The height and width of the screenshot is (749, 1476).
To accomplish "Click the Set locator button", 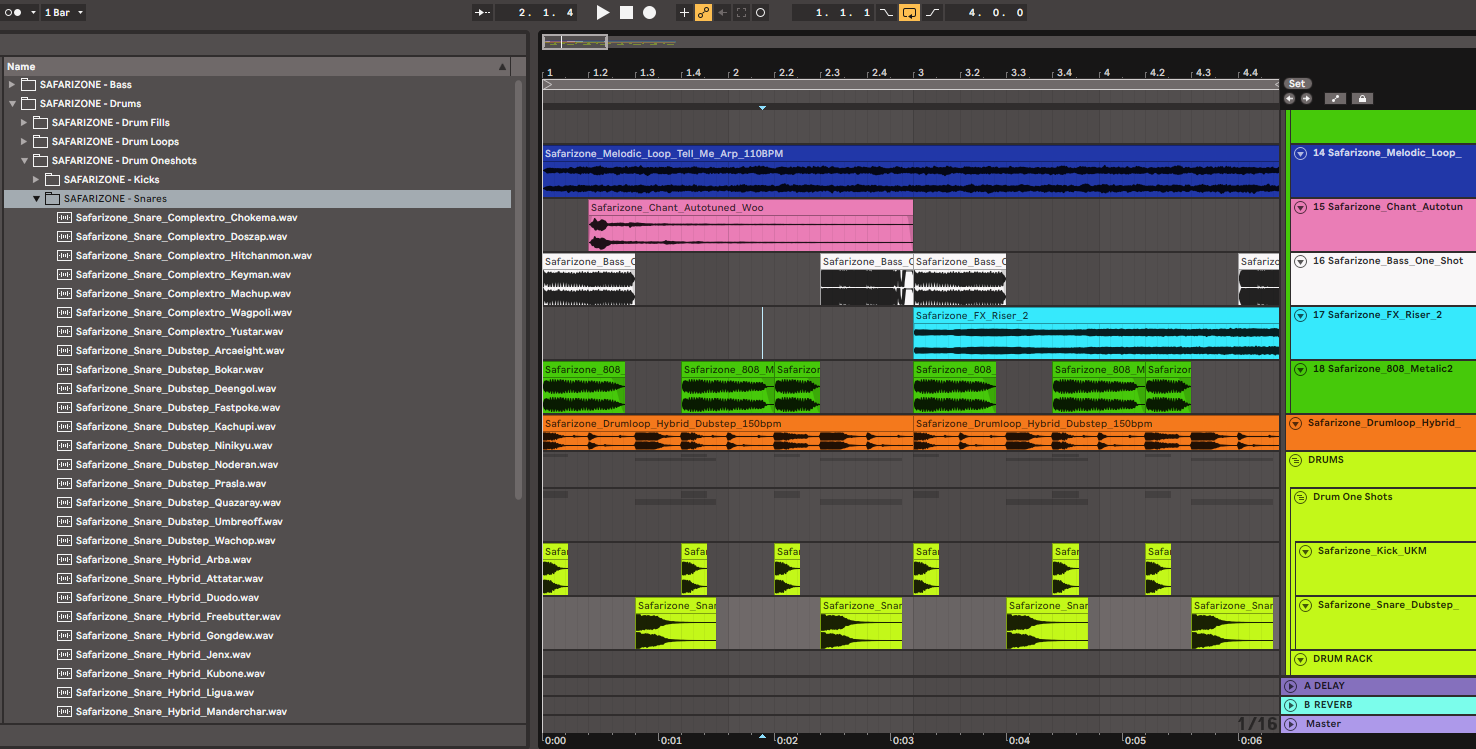I will (x=1297, y=84).
